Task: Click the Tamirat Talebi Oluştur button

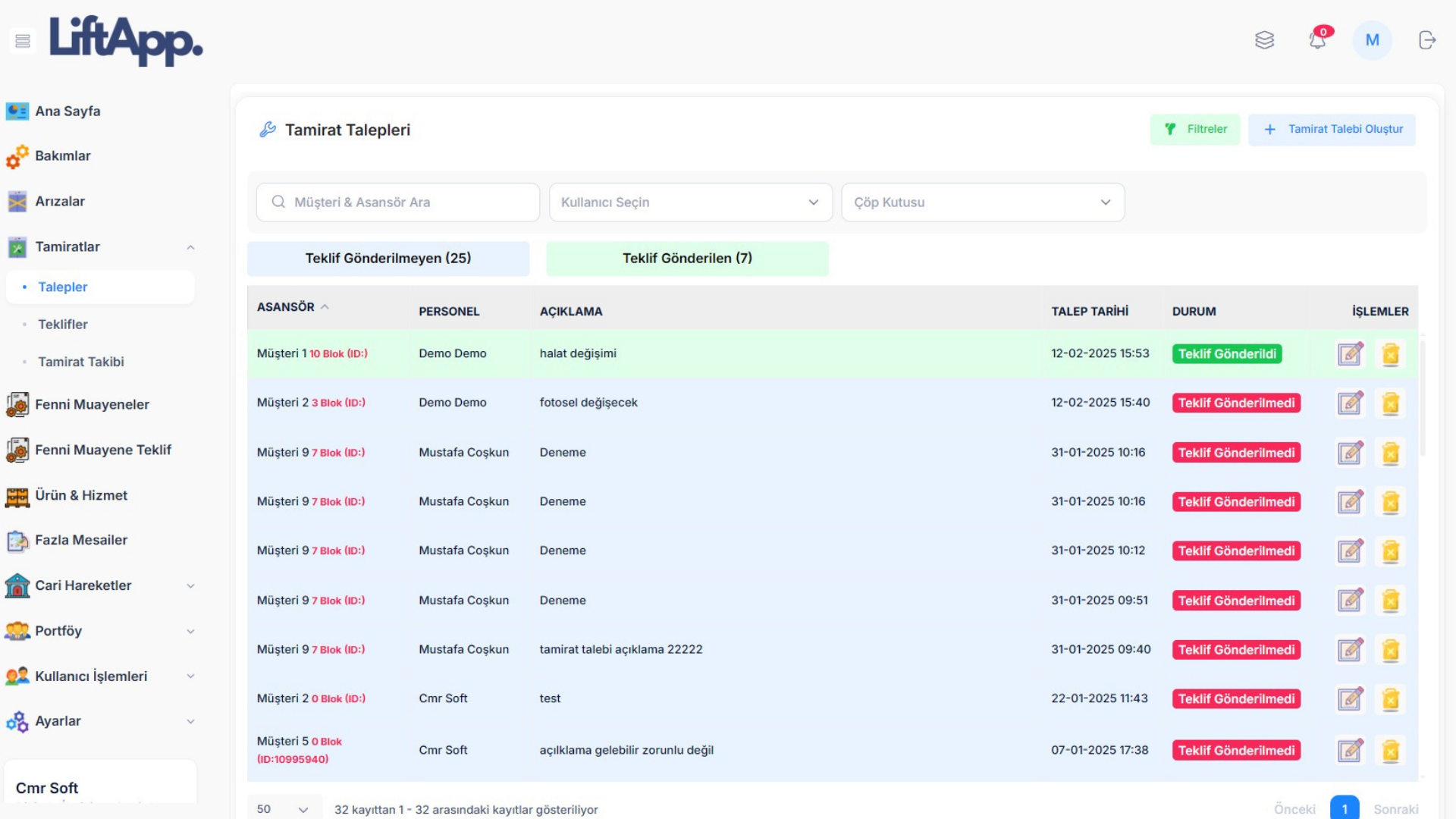Action: [1332, 130]
